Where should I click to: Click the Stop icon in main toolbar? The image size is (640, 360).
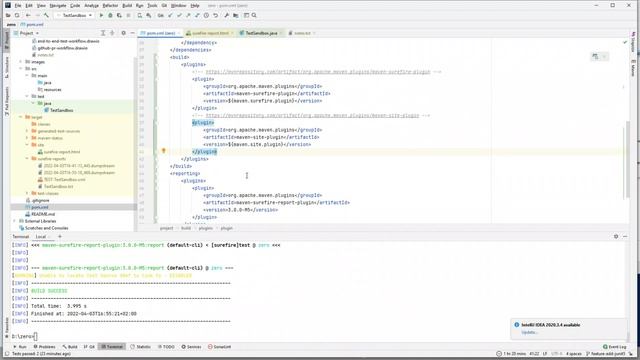pyautogui.click(x=129, y=15)
